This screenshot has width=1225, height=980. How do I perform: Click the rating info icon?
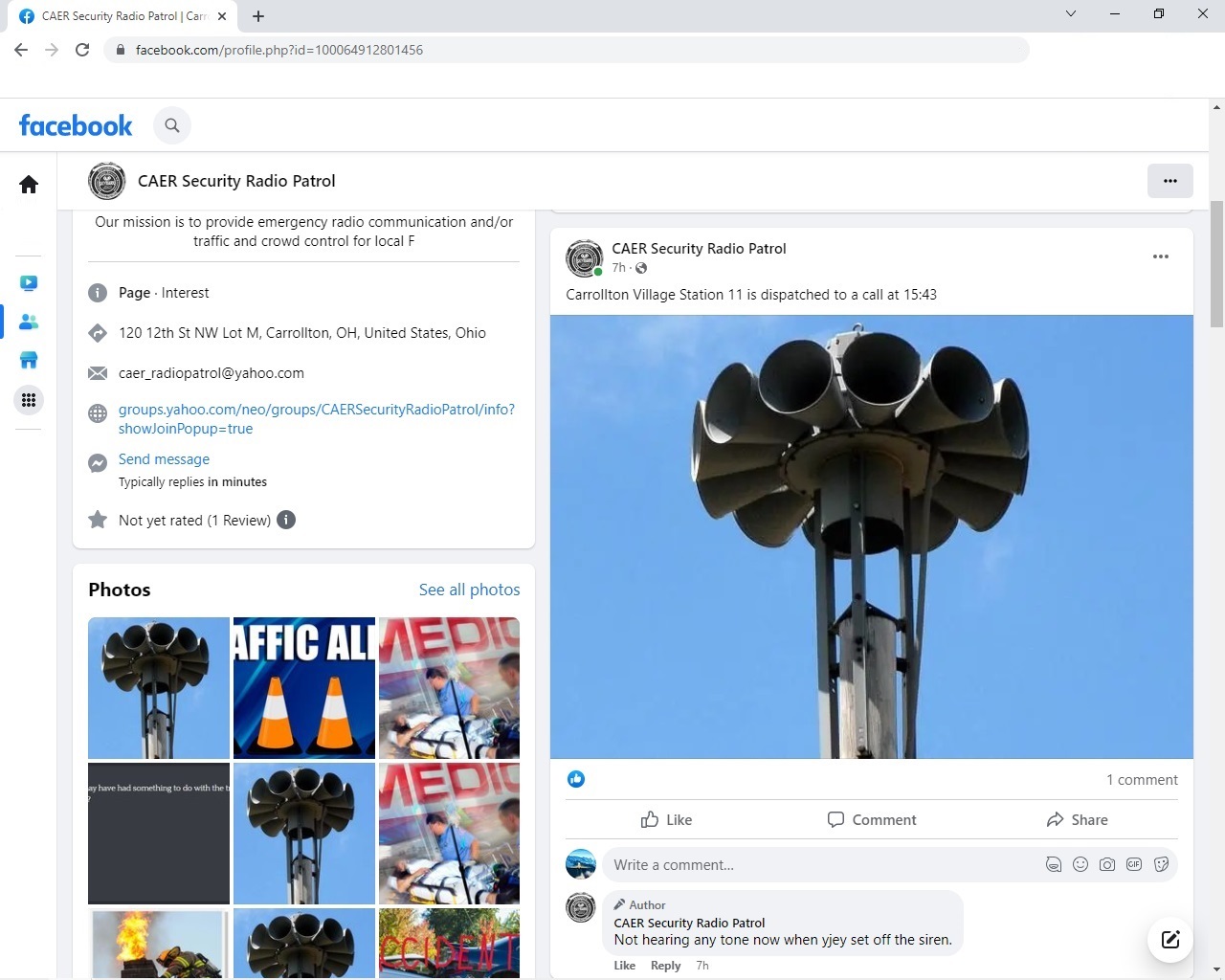(x=286, y=520)
